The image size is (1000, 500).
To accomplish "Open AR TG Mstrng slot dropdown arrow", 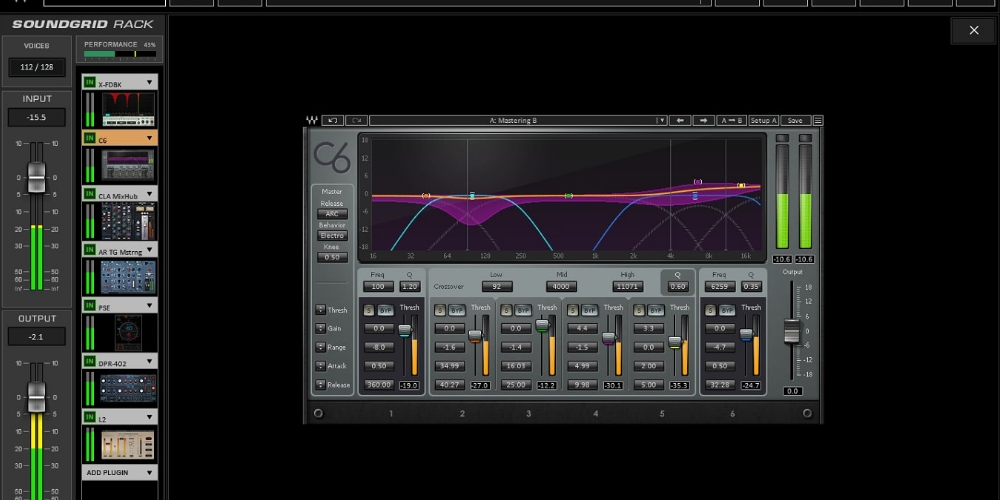I will pyautogui.click(x=150, y=250).
